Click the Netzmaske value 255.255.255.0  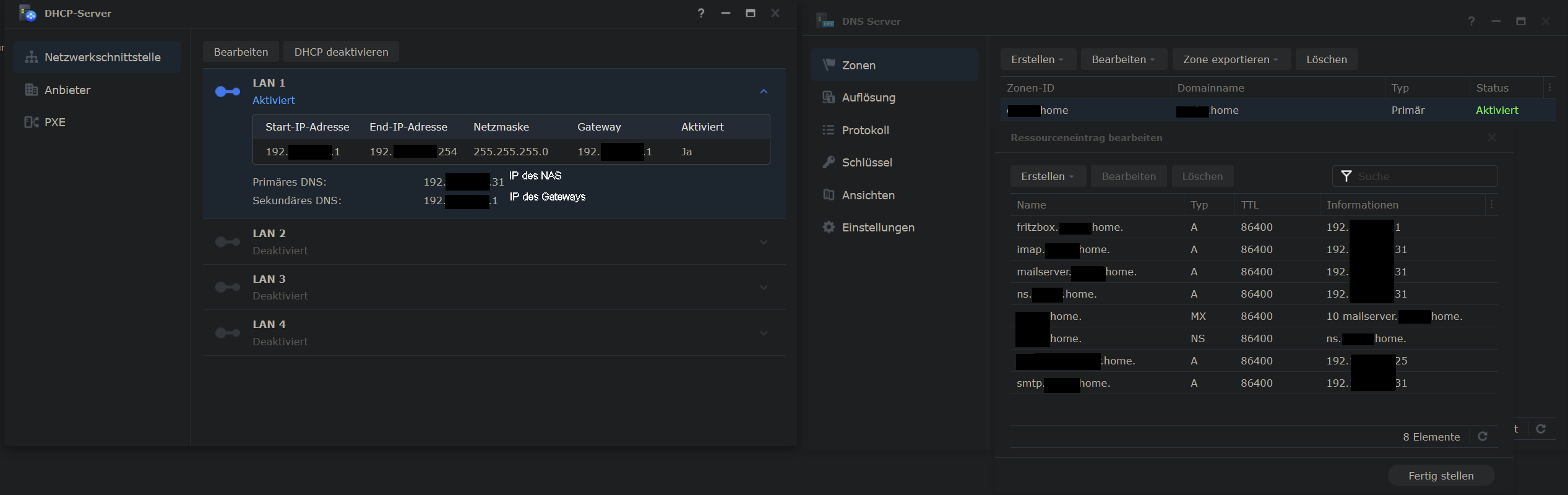point(510,152)
